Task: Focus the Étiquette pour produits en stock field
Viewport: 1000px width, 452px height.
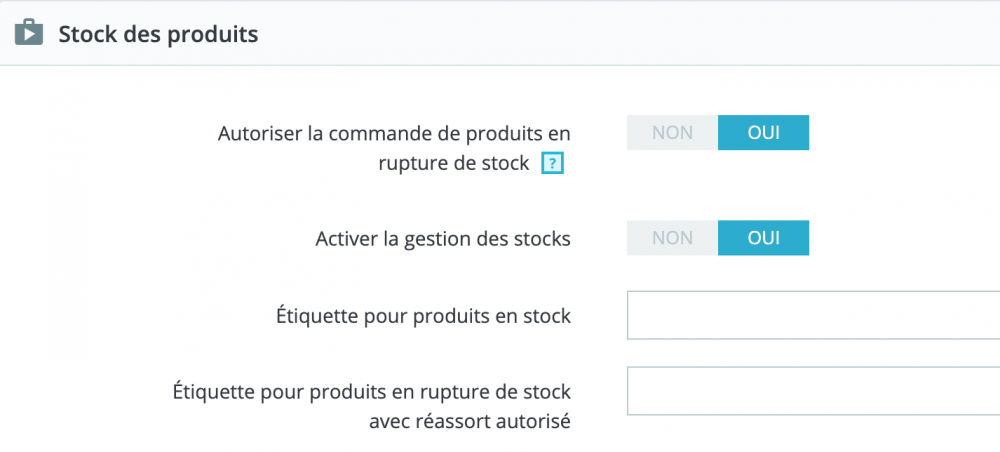Action: pos(812,315)
